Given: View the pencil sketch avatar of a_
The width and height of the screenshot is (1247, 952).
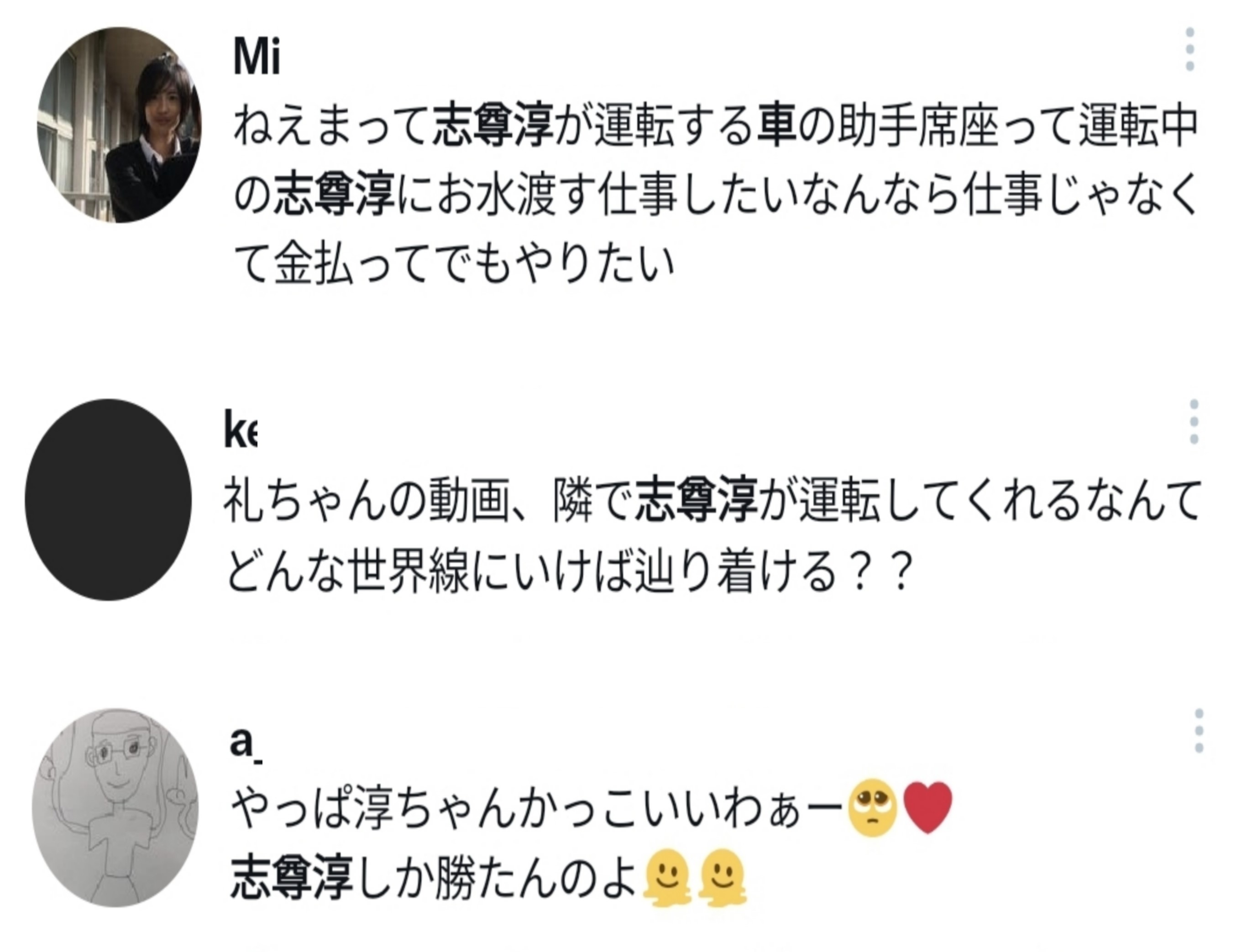Looking at the screenshot, I should click(x=115, y=807).
